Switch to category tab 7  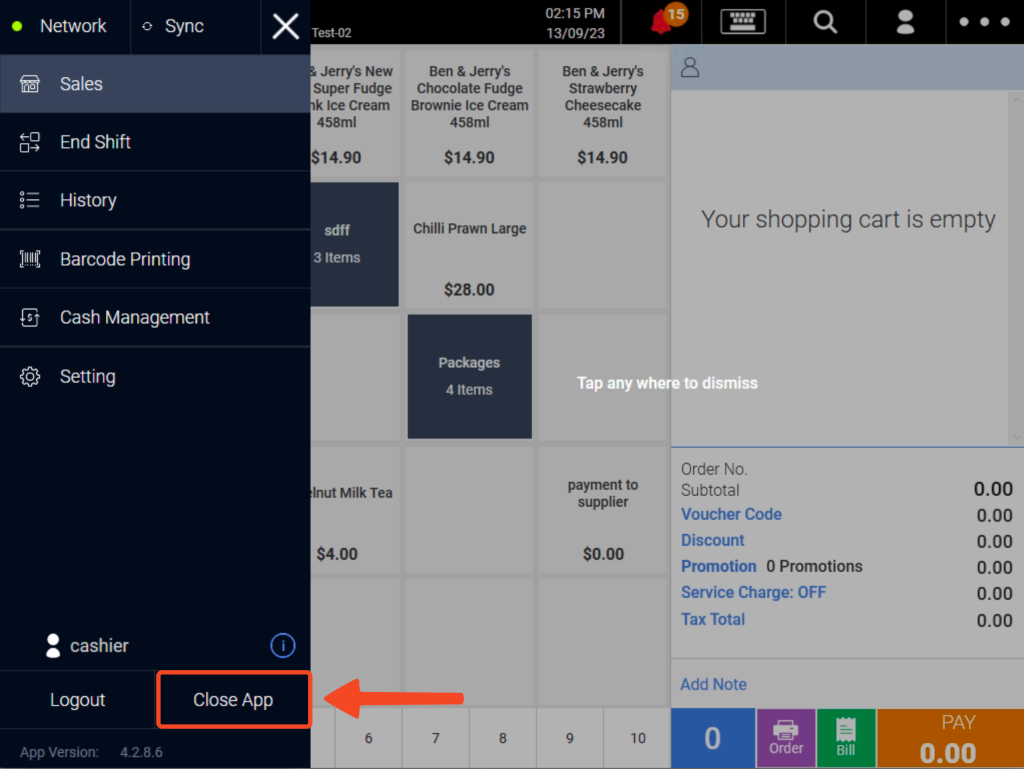tap(435, 738)
